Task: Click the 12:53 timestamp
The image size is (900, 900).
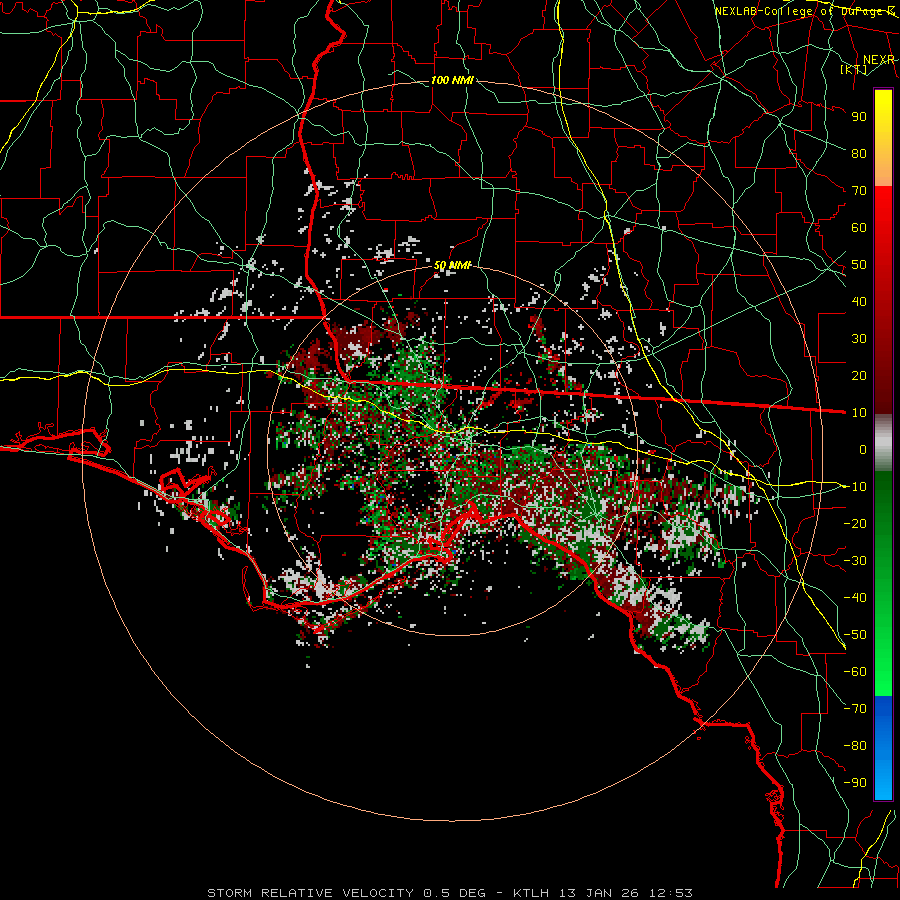Action: [x=671, y=893]
